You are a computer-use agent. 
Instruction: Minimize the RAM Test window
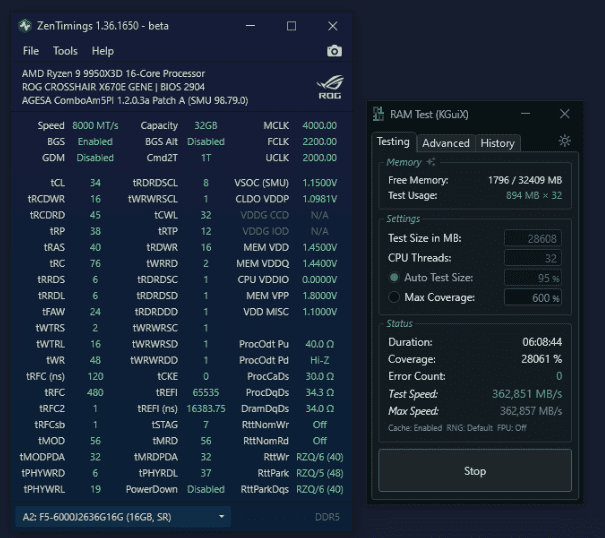tap(525, 114)
